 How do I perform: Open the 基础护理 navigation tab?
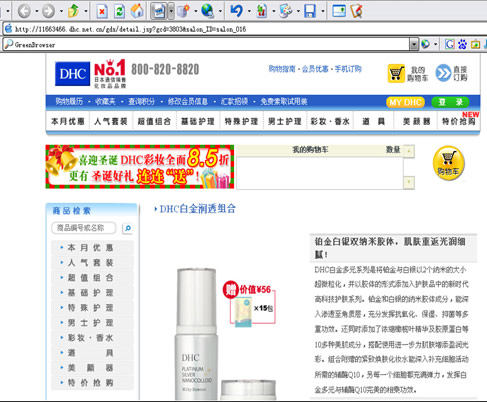pyautogui.click(x=198, y=121)
